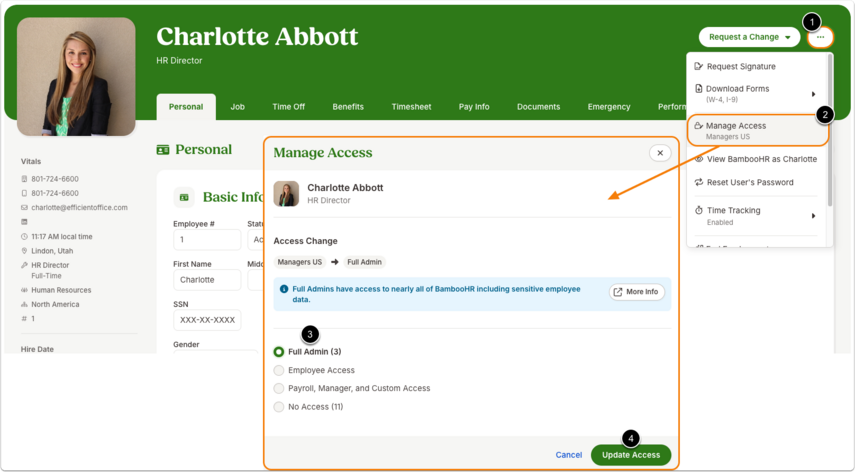Click the Hire Date label in the sidebar
Screen dimensions: 855x472
pos(37,349)
